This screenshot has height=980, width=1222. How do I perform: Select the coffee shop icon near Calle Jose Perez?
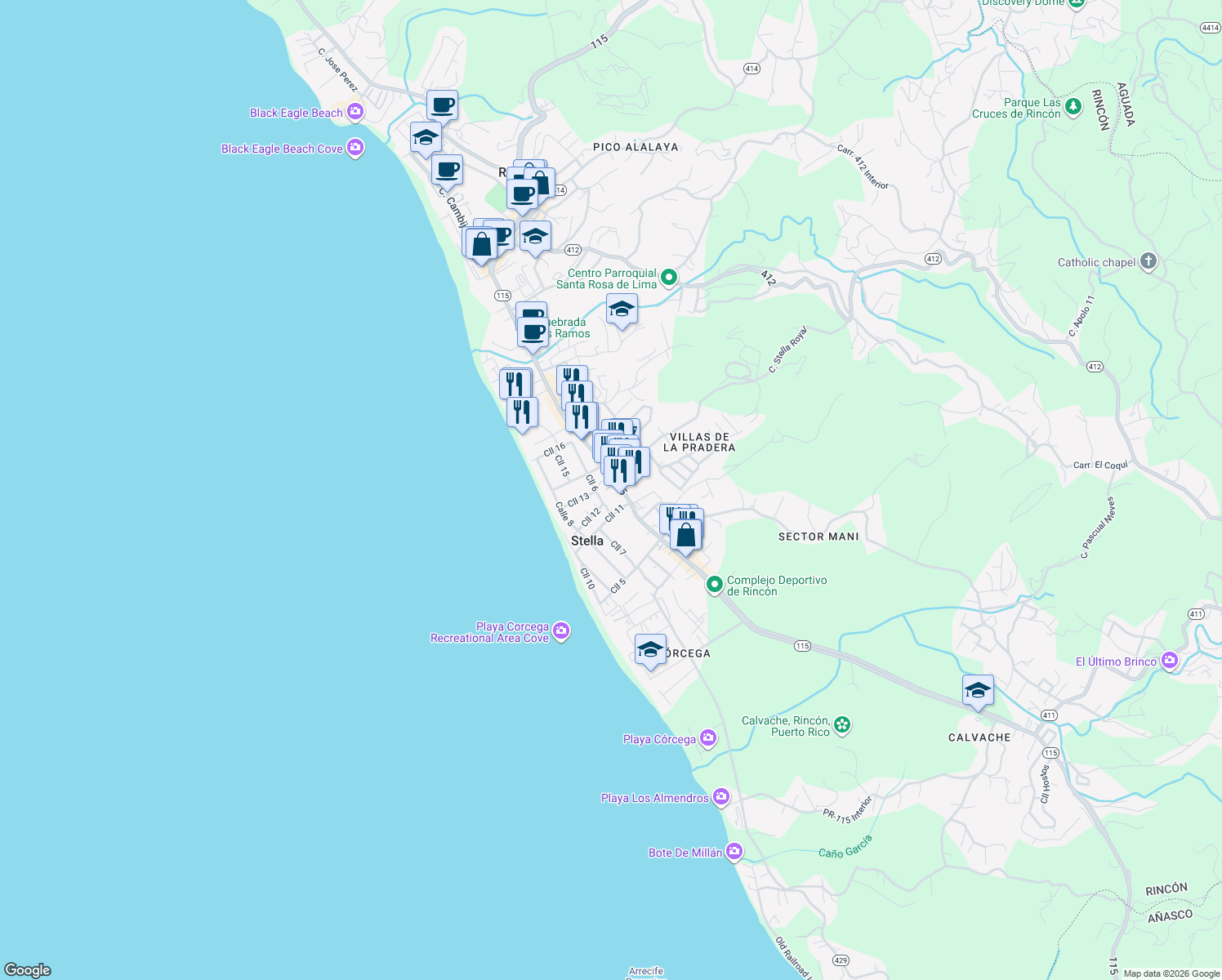443,105
